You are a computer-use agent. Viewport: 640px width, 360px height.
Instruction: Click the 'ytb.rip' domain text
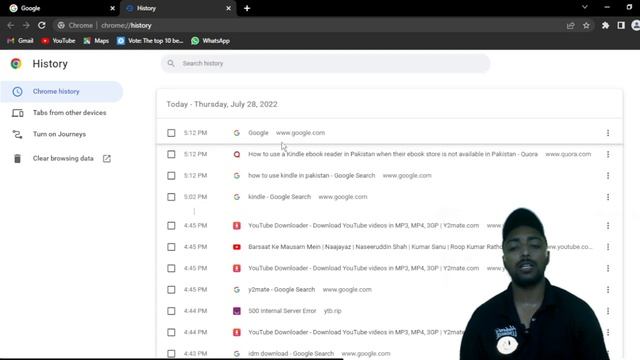(x=333, y=311)
